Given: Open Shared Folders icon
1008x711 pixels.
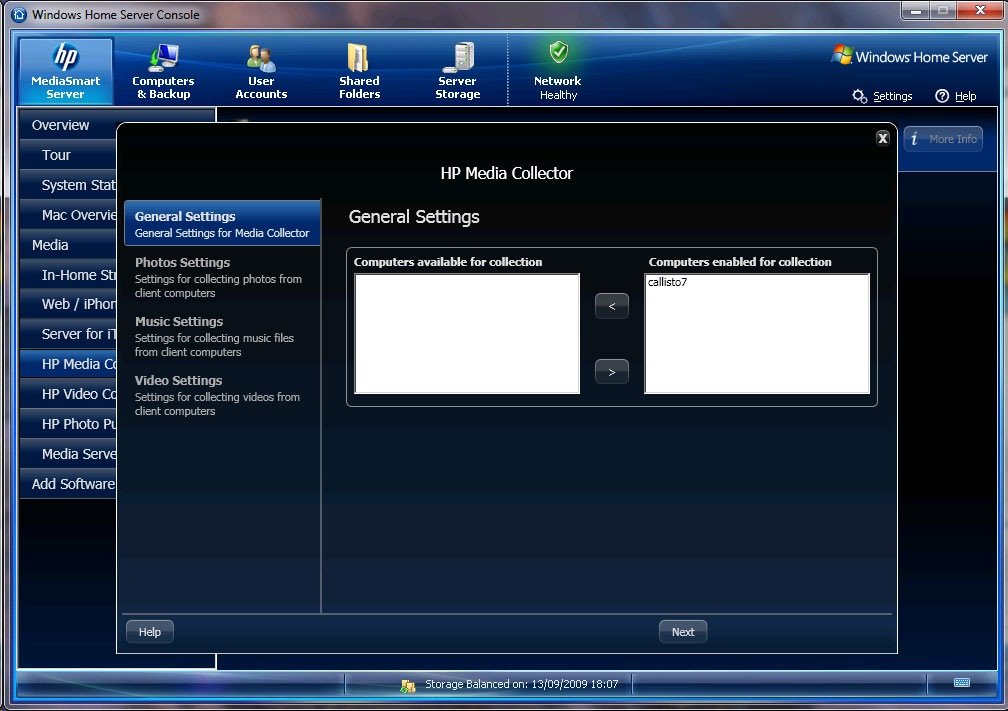Looking at the screenshot, I should (x=359, y=71).
